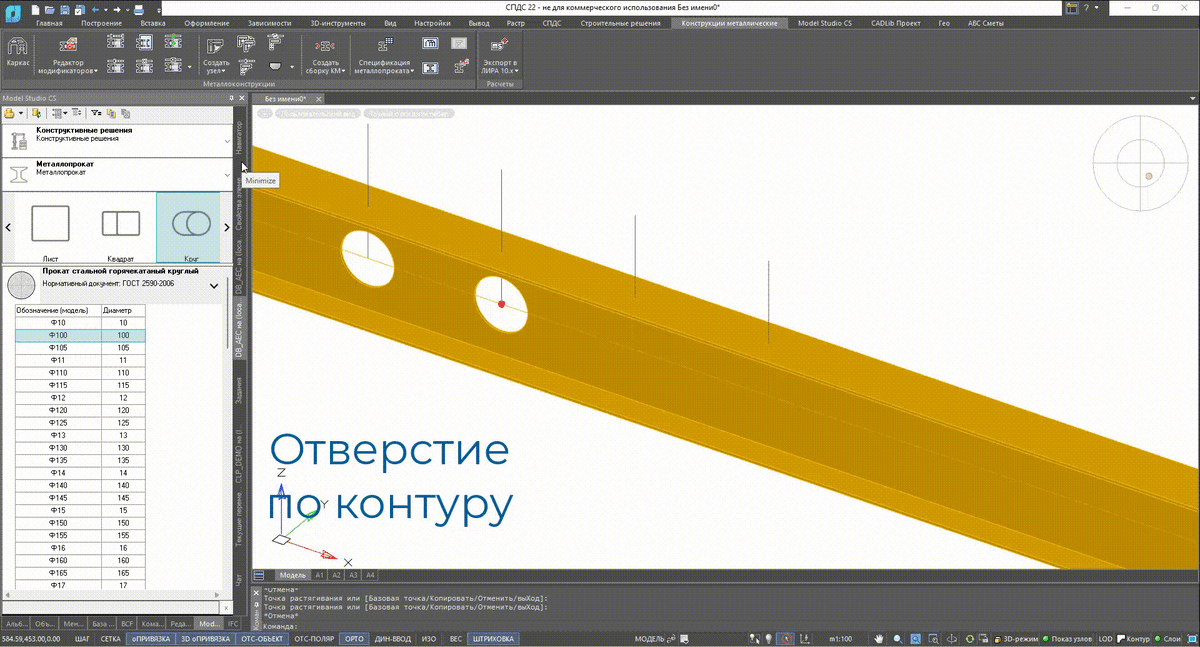Image resolution: width=1200 pixels, height=647 pixels.
Task: Toggle ШТРИХОВКА hatch display
Action: 494,638
